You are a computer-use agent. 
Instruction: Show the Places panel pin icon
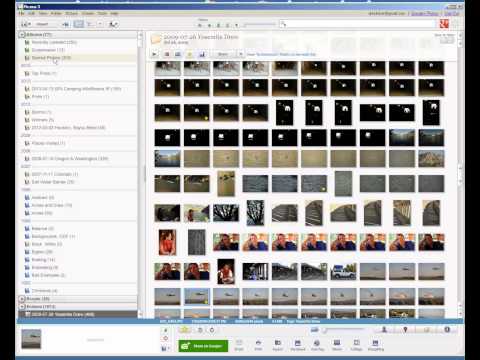pos(405,330)
